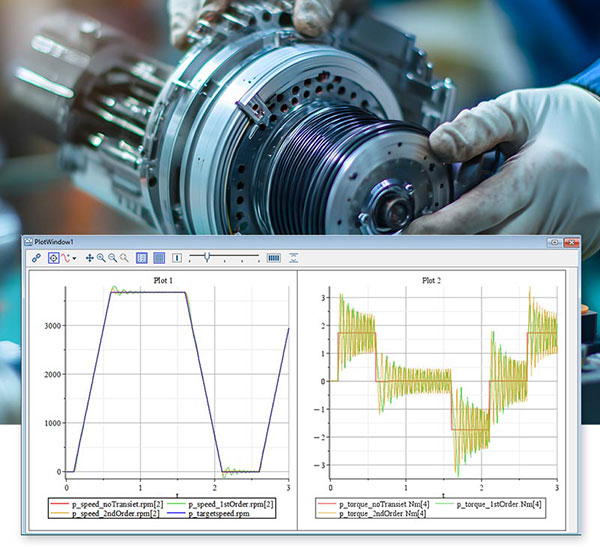Close the PlotWindow1 window
Screen dimensions: 600x548
click(571, 242)
